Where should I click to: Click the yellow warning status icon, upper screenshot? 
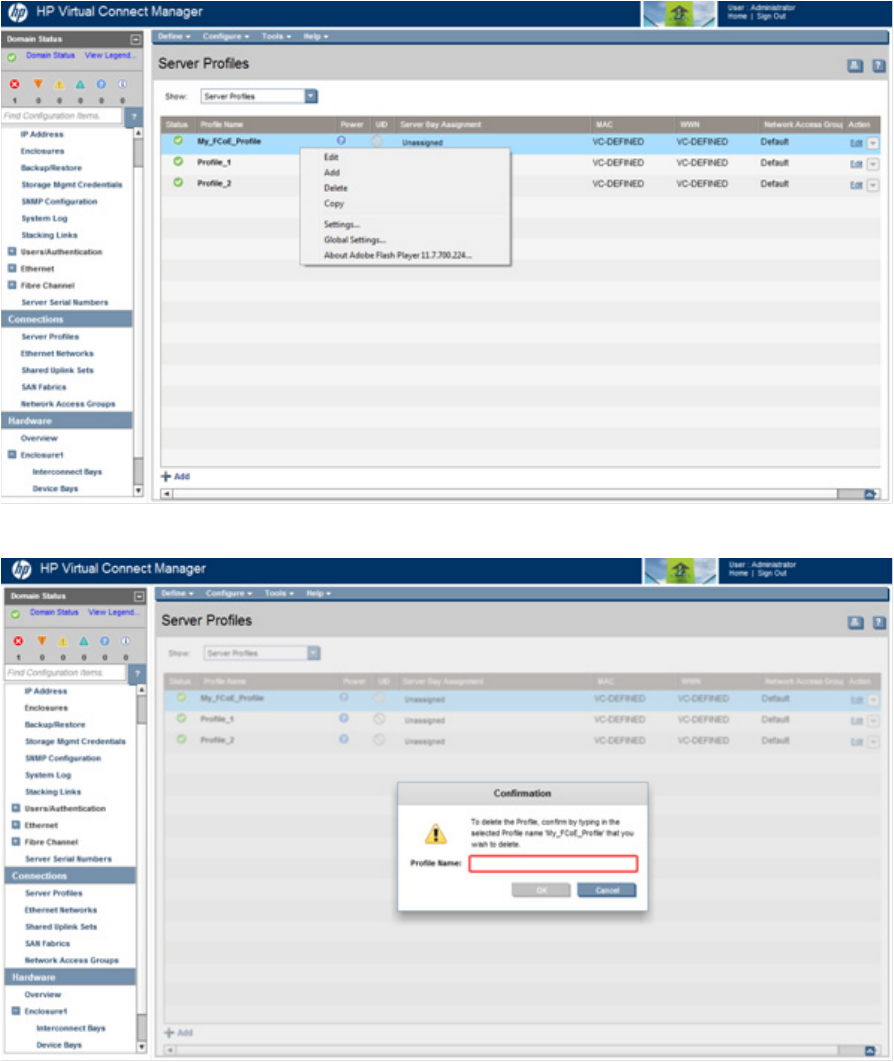pos(59,84)
